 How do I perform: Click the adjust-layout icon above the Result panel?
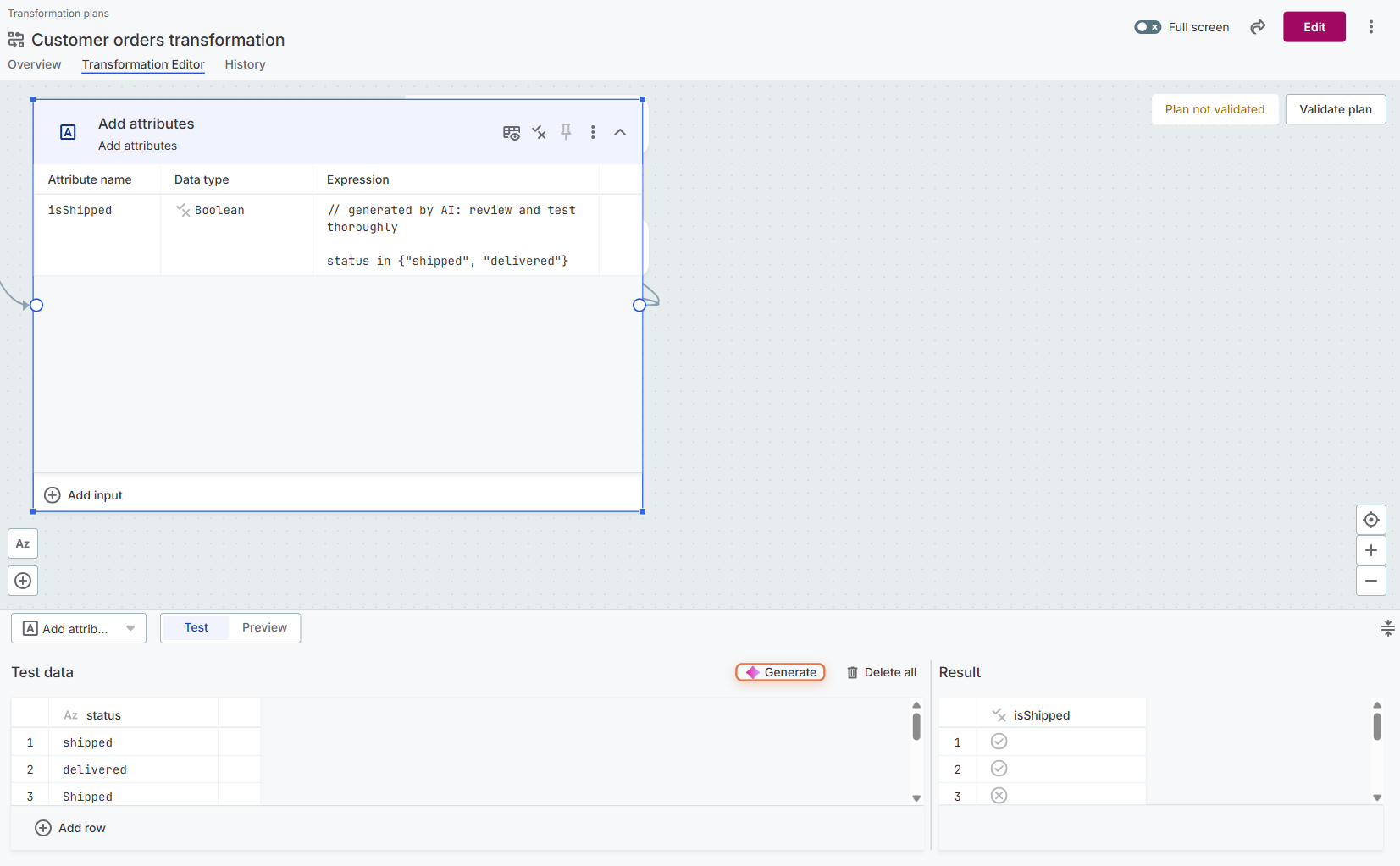(1387, 627)
